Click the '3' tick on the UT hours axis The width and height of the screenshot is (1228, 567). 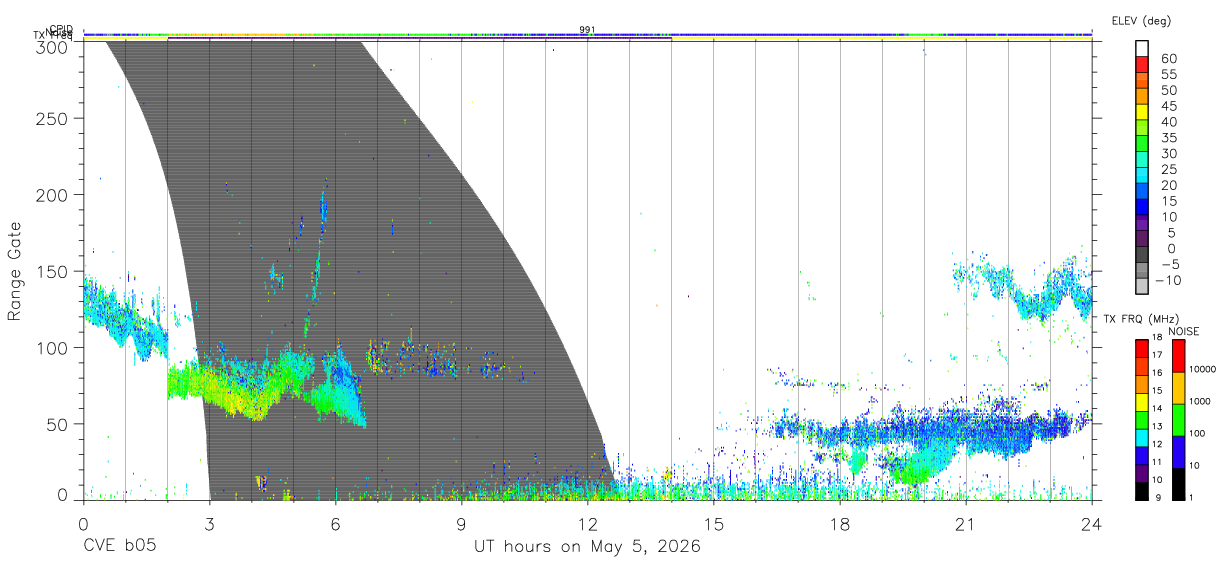coord(209,523)
